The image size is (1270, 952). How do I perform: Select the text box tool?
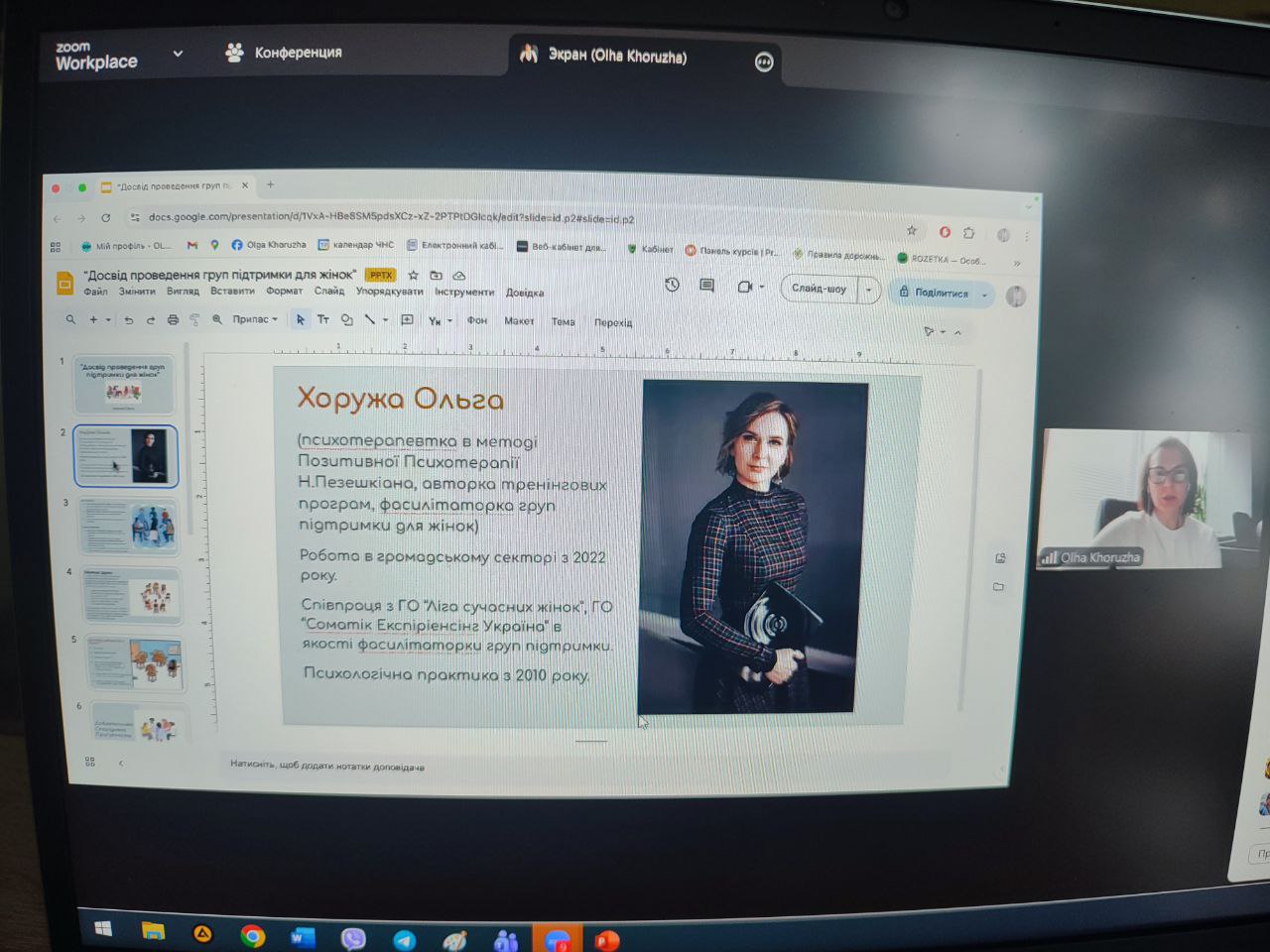[322, 320]
